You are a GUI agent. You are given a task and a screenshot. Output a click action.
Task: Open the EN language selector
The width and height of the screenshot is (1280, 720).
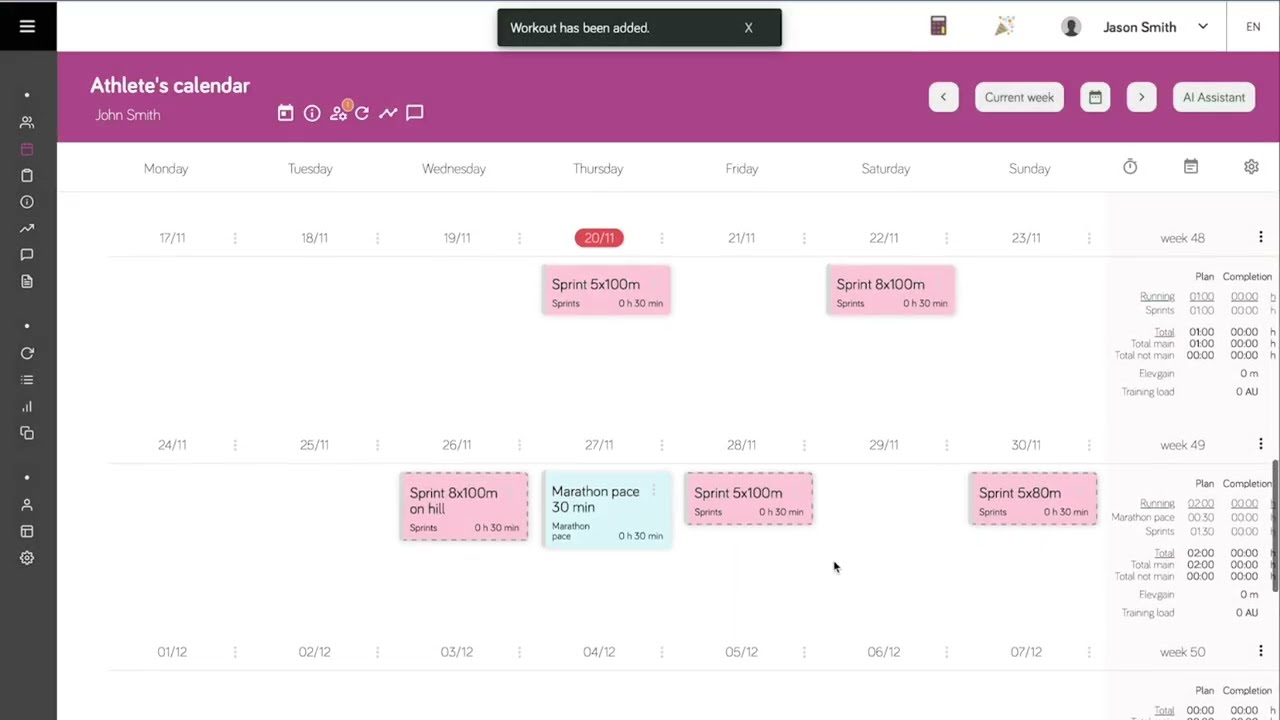1253,27
